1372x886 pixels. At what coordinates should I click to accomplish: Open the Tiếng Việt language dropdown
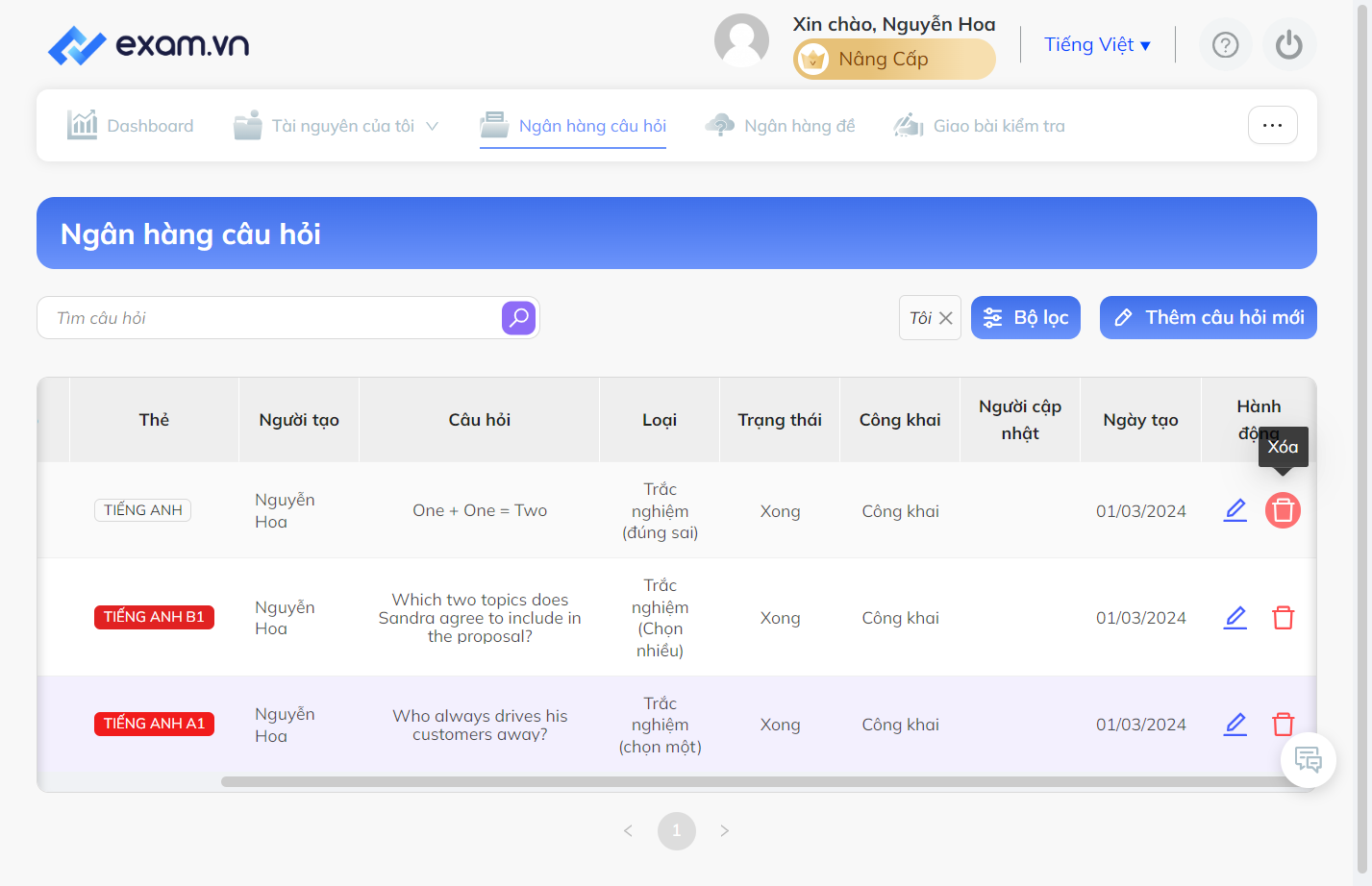1097,45
